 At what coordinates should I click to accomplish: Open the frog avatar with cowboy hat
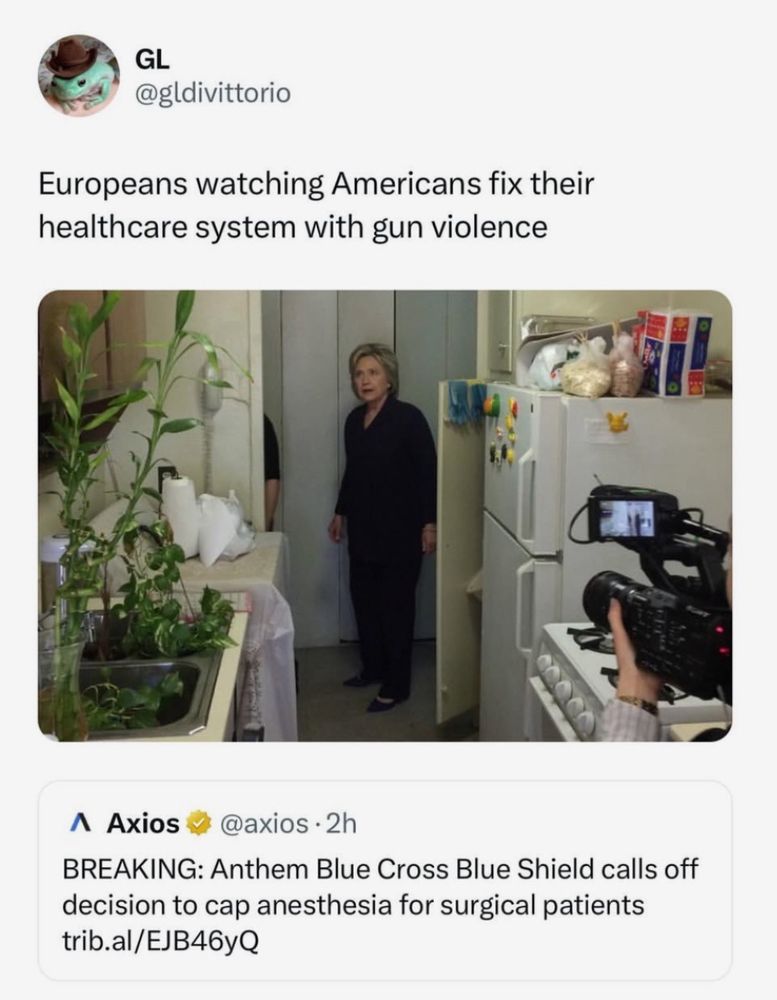pyautogui.click(x=78, y=75)
